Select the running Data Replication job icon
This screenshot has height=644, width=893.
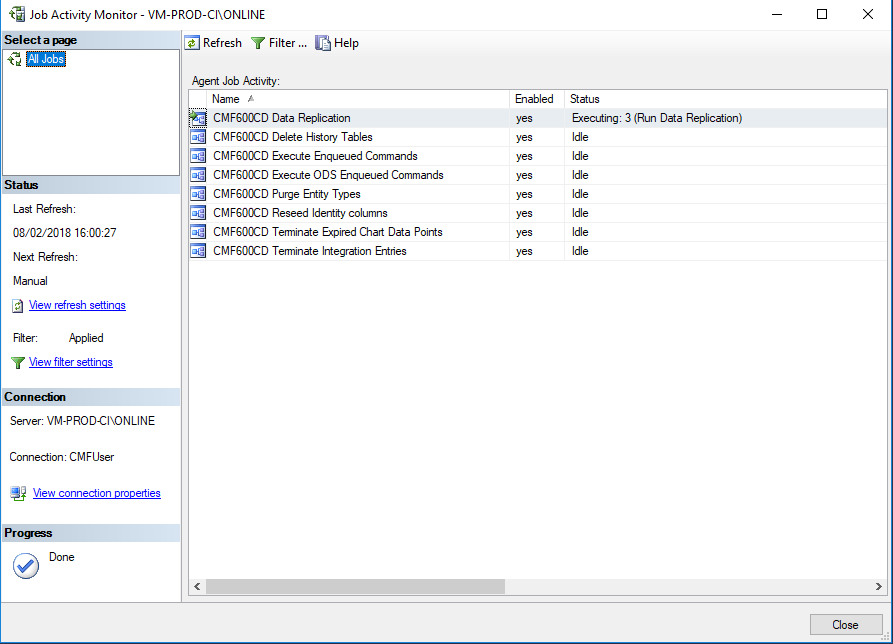pos(198,118)
